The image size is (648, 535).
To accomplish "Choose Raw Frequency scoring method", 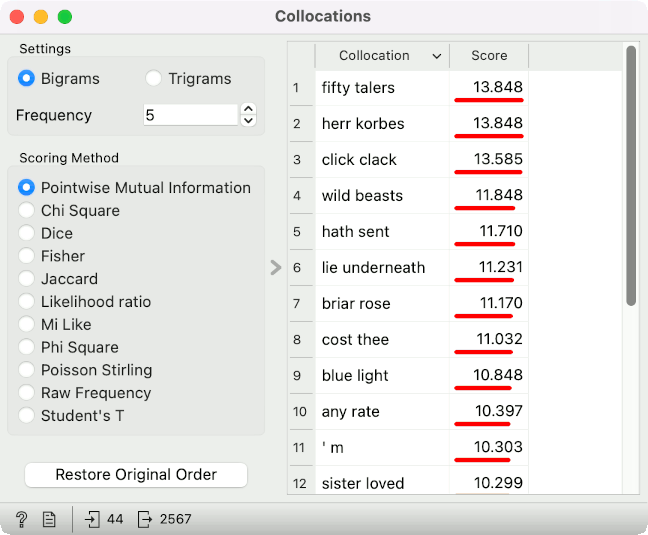I will coord(26,392).
